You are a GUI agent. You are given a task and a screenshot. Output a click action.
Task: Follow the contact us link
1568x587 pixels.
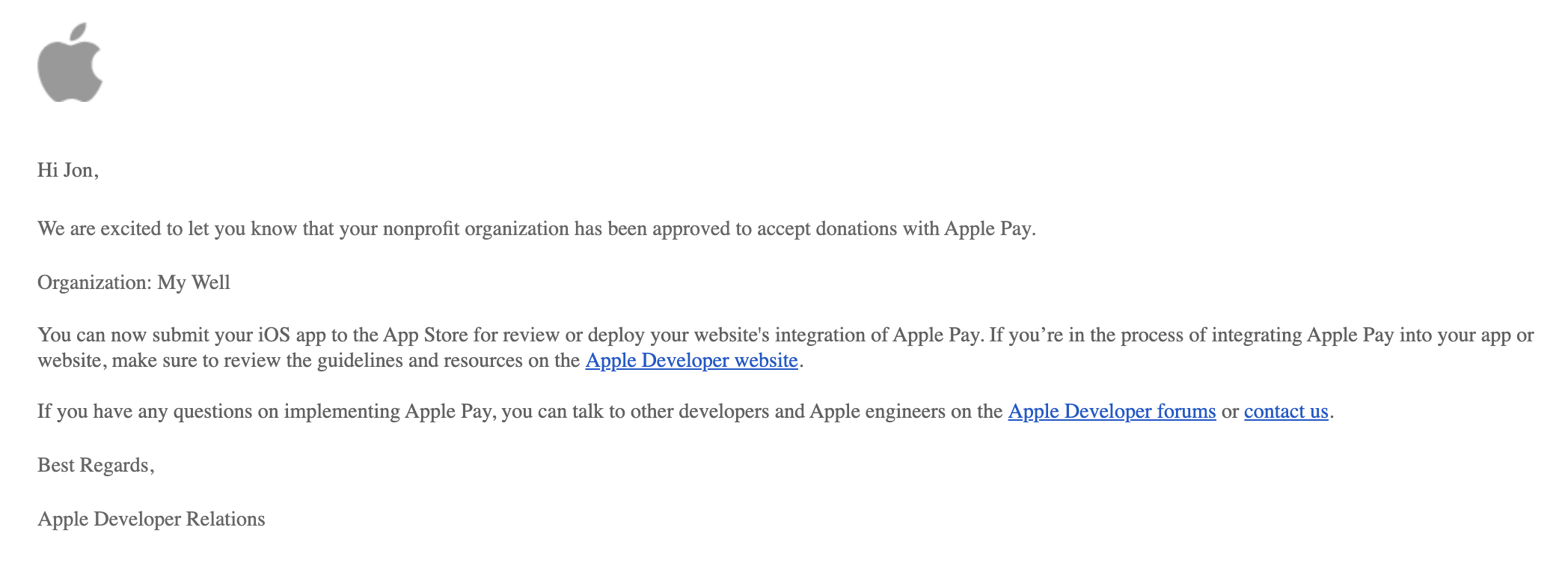(x=1286, y=412)
